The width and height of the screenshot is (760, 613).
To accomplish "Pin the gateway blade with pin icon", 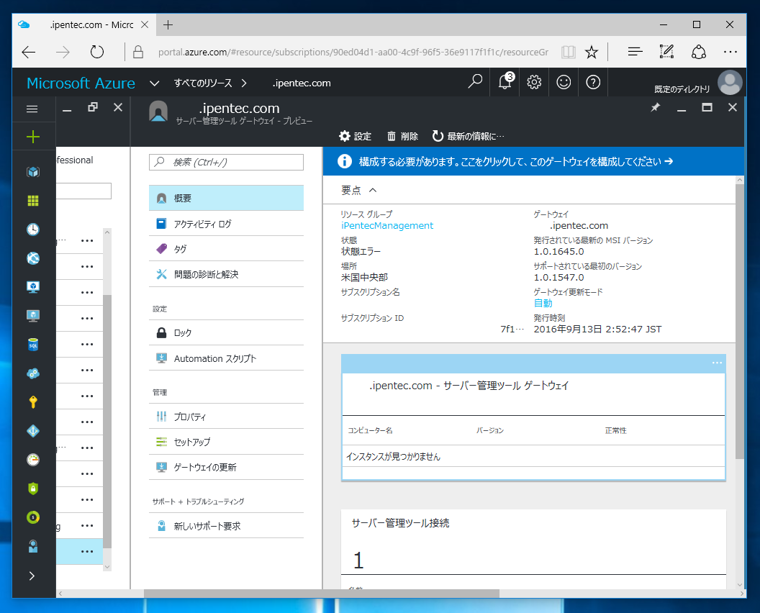I will pos(655,108).
